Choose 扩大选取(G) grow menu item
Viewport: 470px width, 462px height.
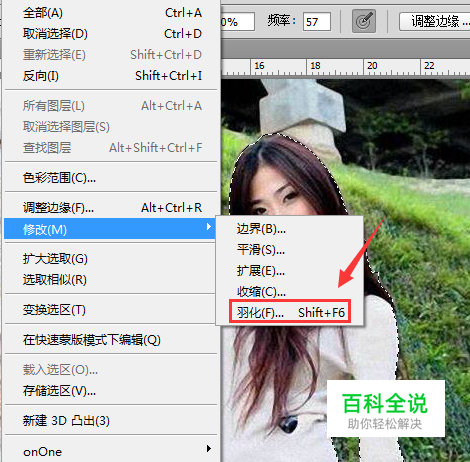110,259
